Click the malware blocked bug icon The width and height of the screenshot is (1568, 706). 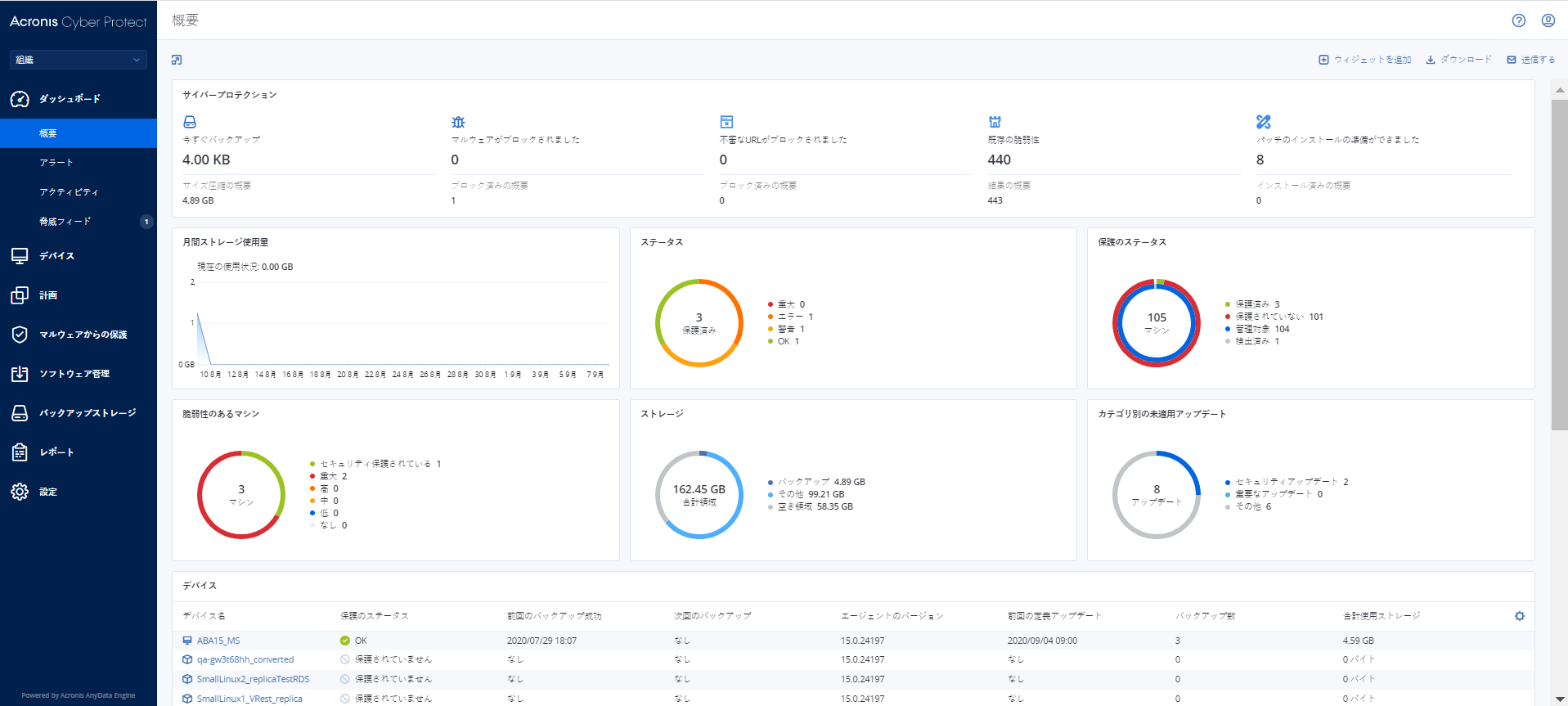point(458,122)
